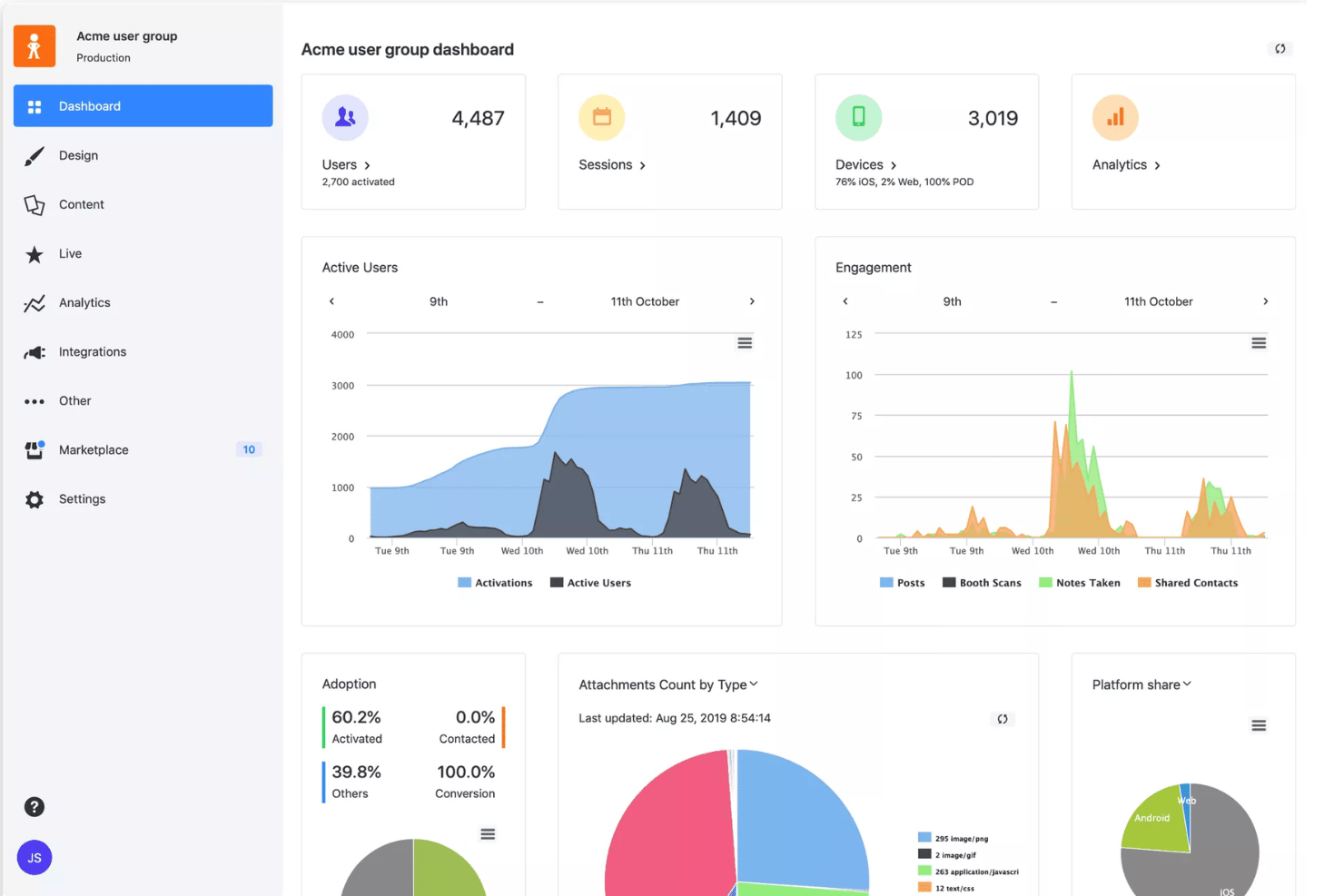This screenshot has height=896, width=1344.
Task: Click the 39.8% Others value
Action: 356,772
